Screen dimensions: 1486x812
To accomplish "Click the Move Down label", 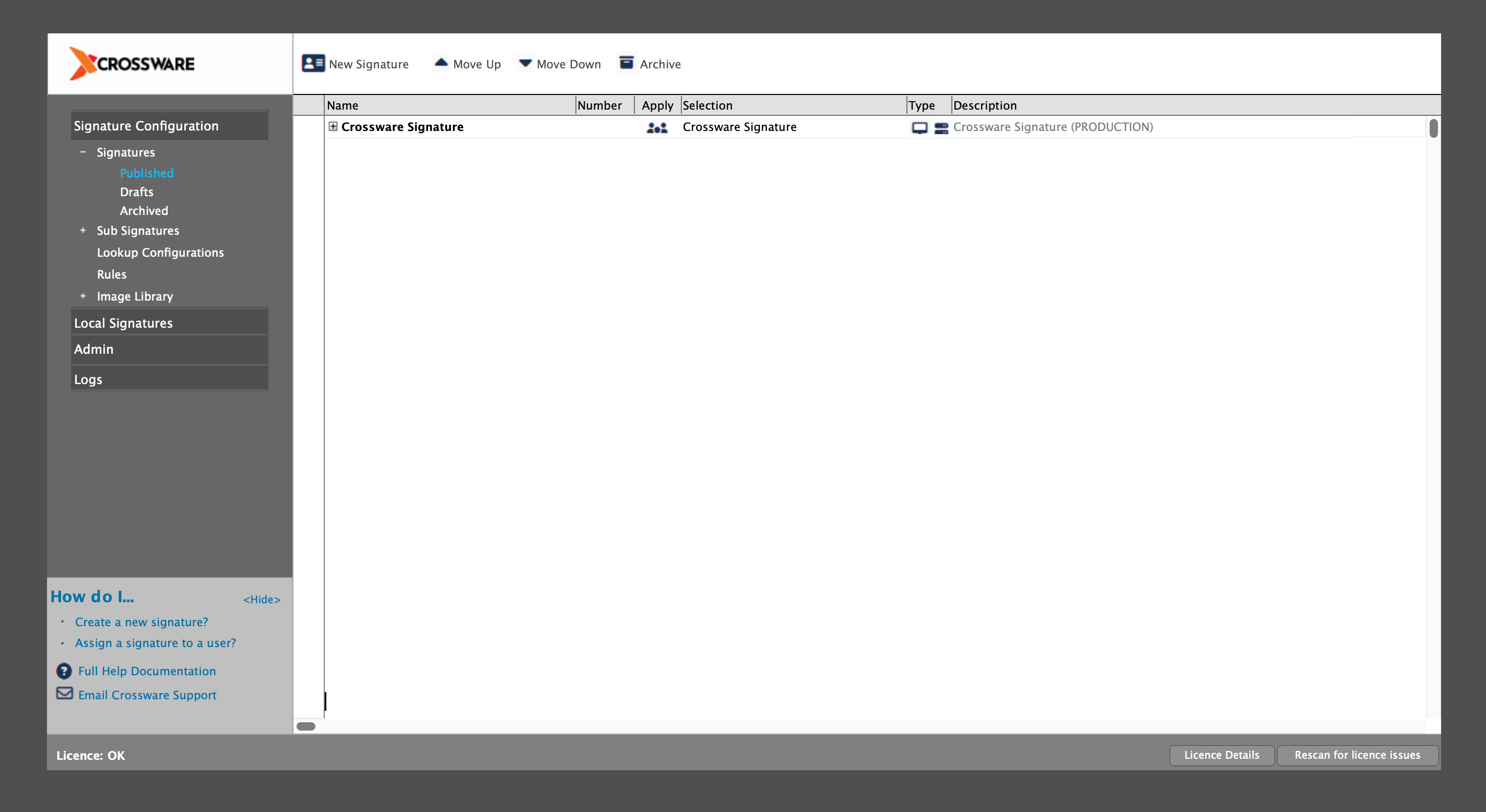I will (569, 64).
